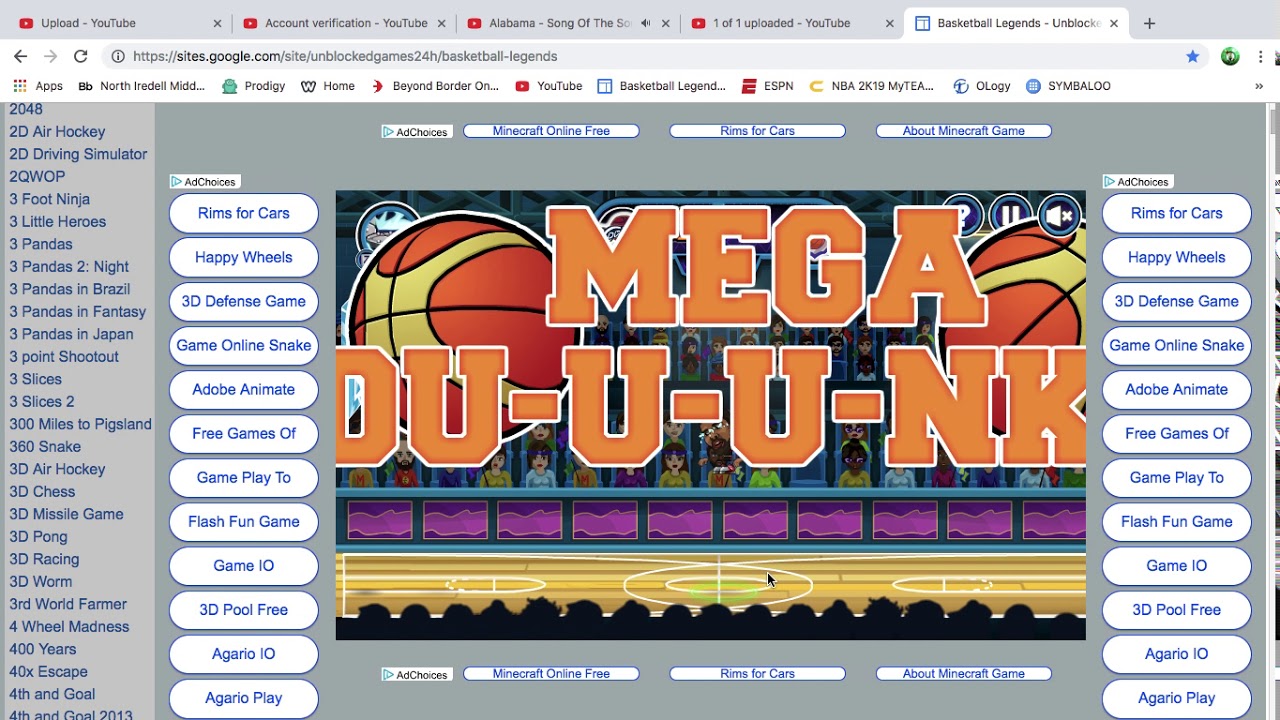Open 3rd World Farmer link
1280x720 pixels.
[68, 604]
